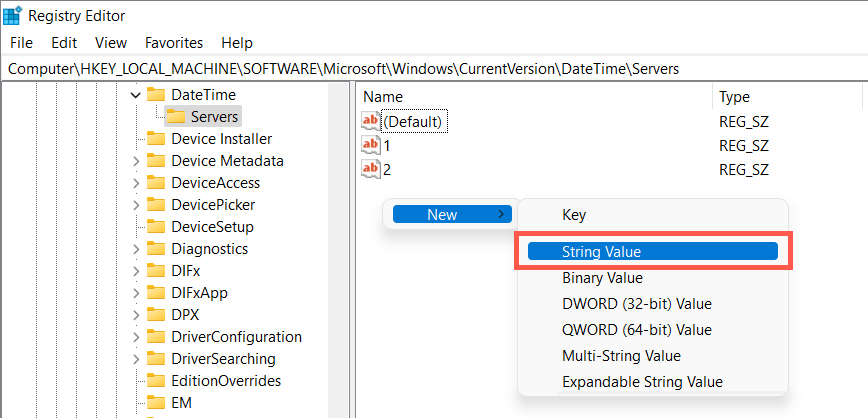Expand the Device Metadata key
The width and height of the screenshot is (868, 418).
coord(136,161)
